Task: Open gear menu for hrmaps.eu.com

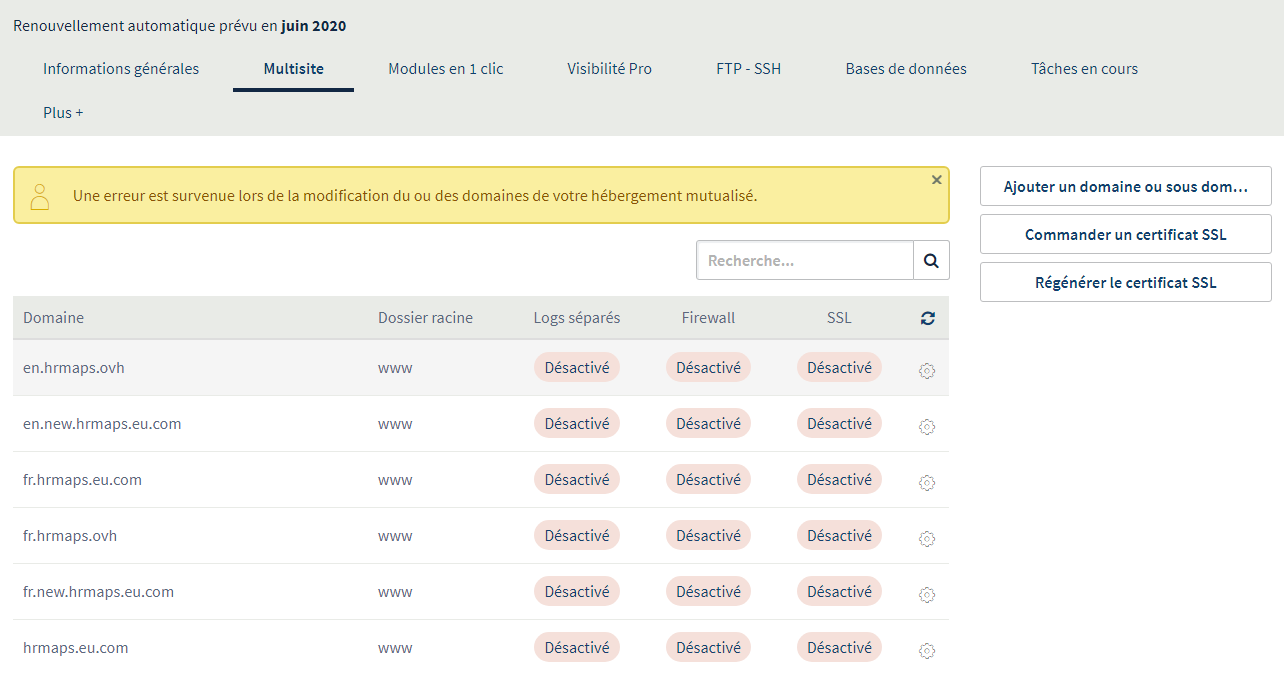Action: pos(926,650)
